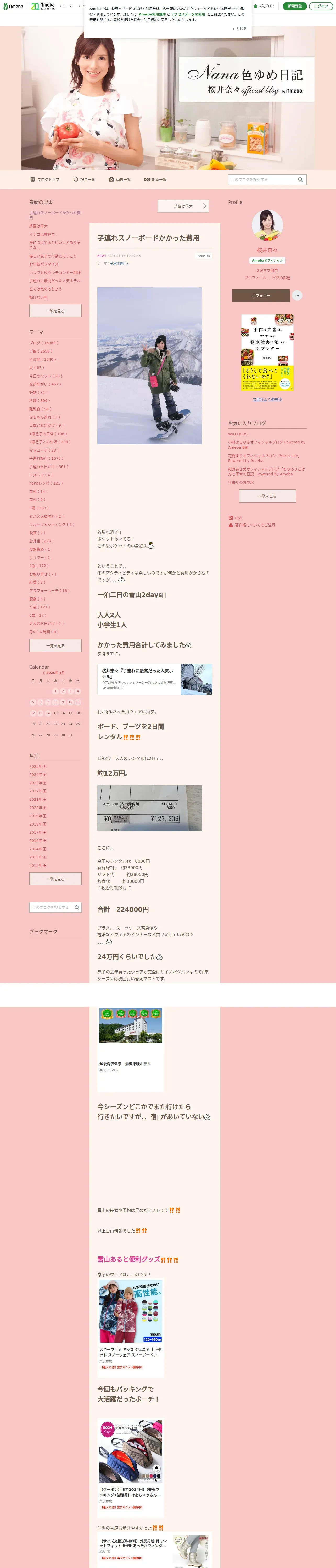Open the 桜井奈々 profile name link

tap(267, 250)
